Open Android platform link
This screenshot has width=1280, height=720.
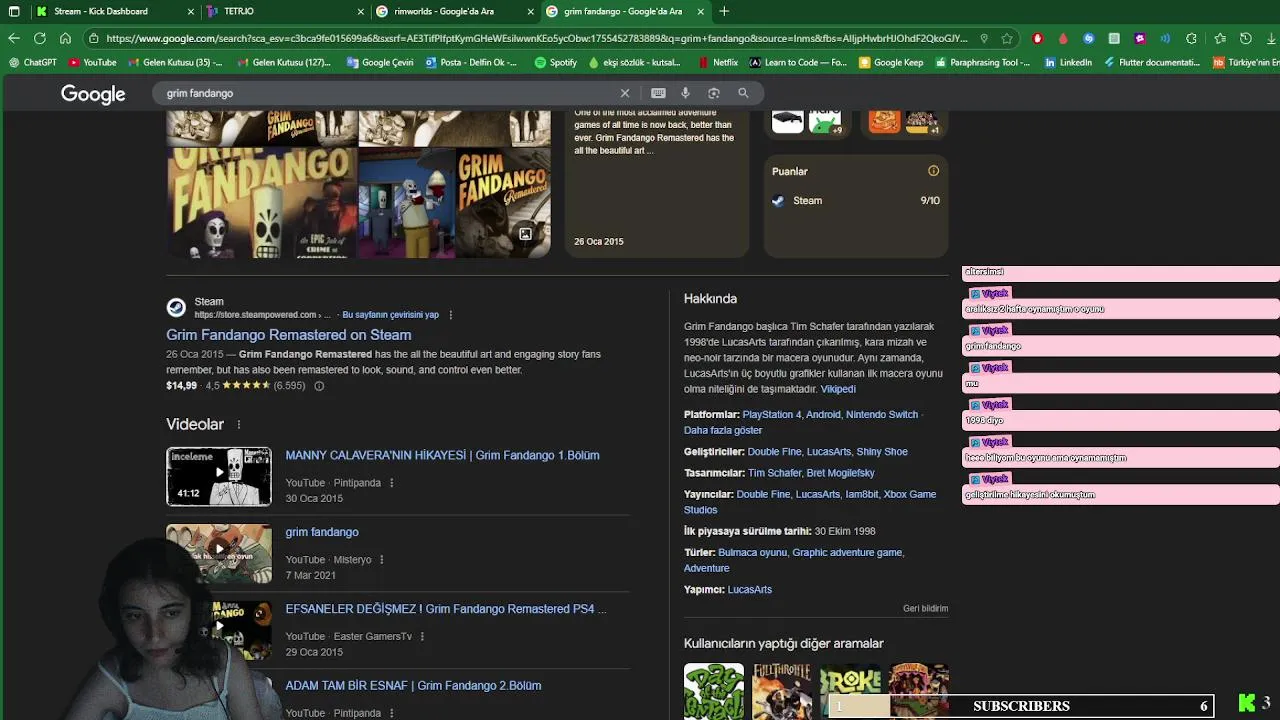(823, 414)
